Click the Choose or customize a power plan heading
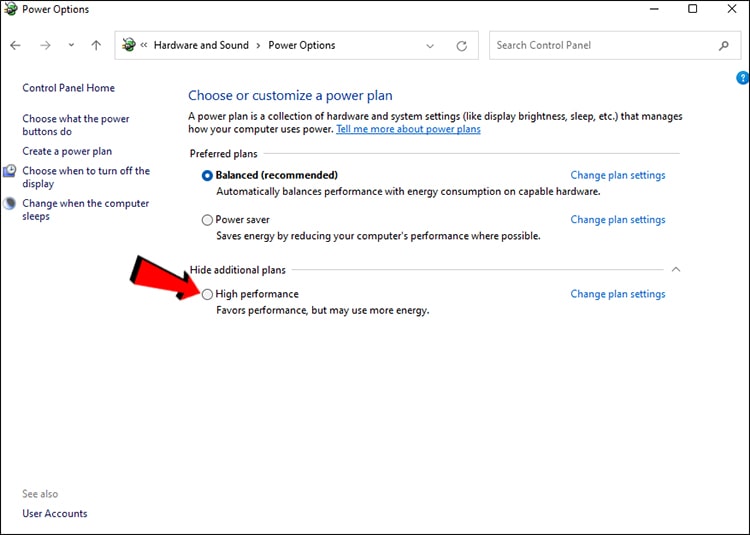750x535 pixels. [290, 95]
